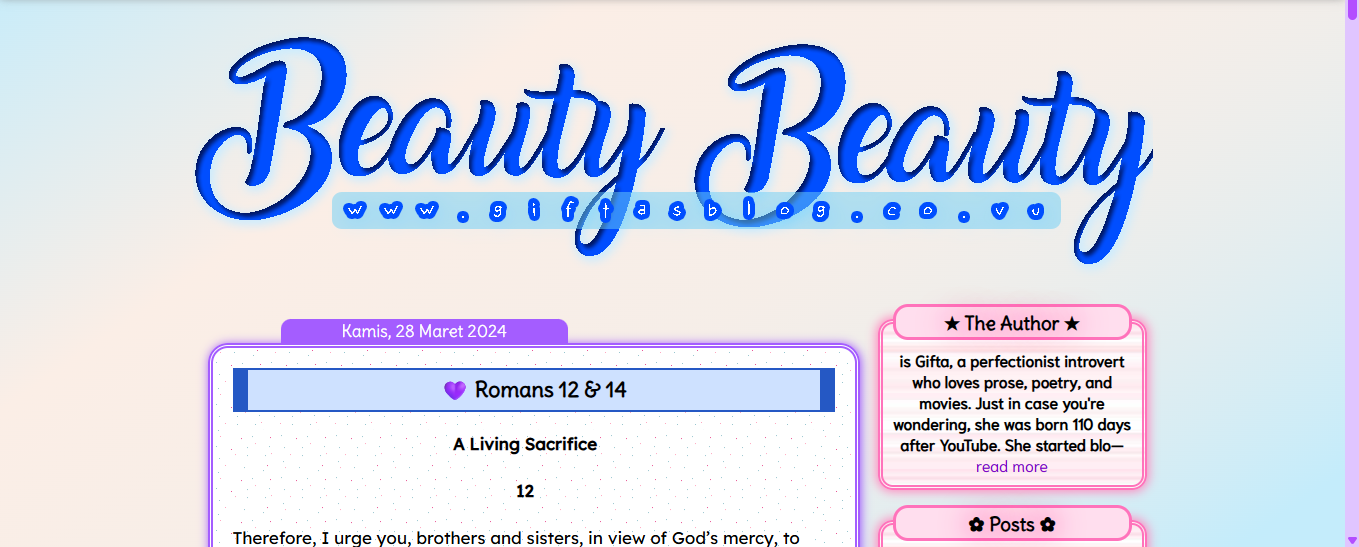Viewport: 1359px width, 547px height.
Task: Click "The Author" widget title text
Action: [x=1011, y=324]
